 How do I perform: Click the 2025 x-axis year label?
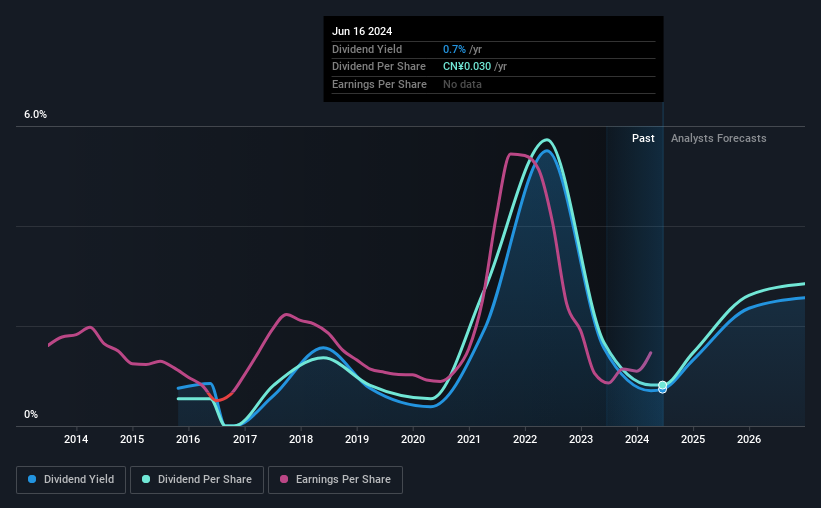click(x=693, y=439)
